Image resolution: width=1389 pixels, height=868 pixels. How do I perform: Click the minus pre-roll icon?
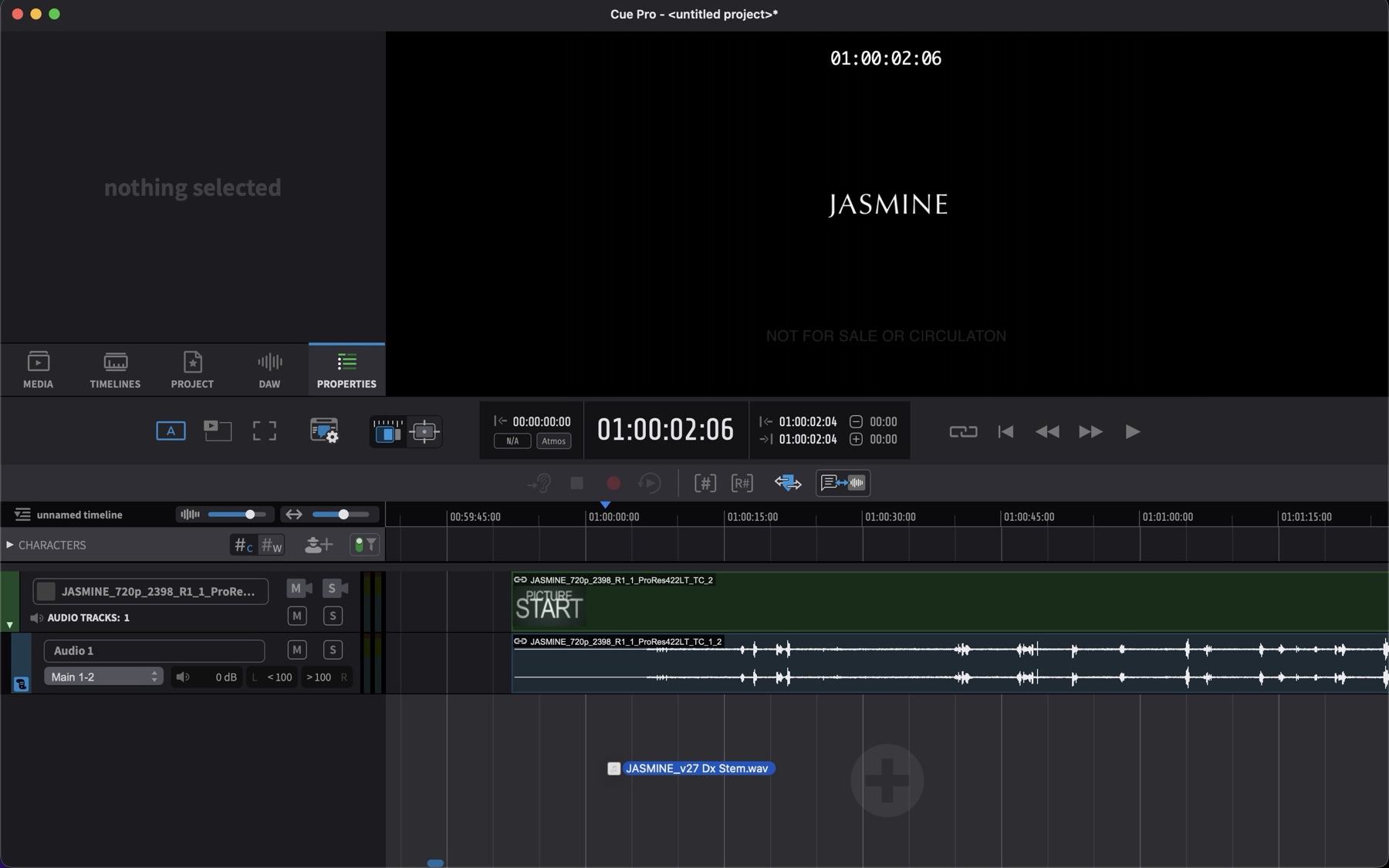pos(856,421)
